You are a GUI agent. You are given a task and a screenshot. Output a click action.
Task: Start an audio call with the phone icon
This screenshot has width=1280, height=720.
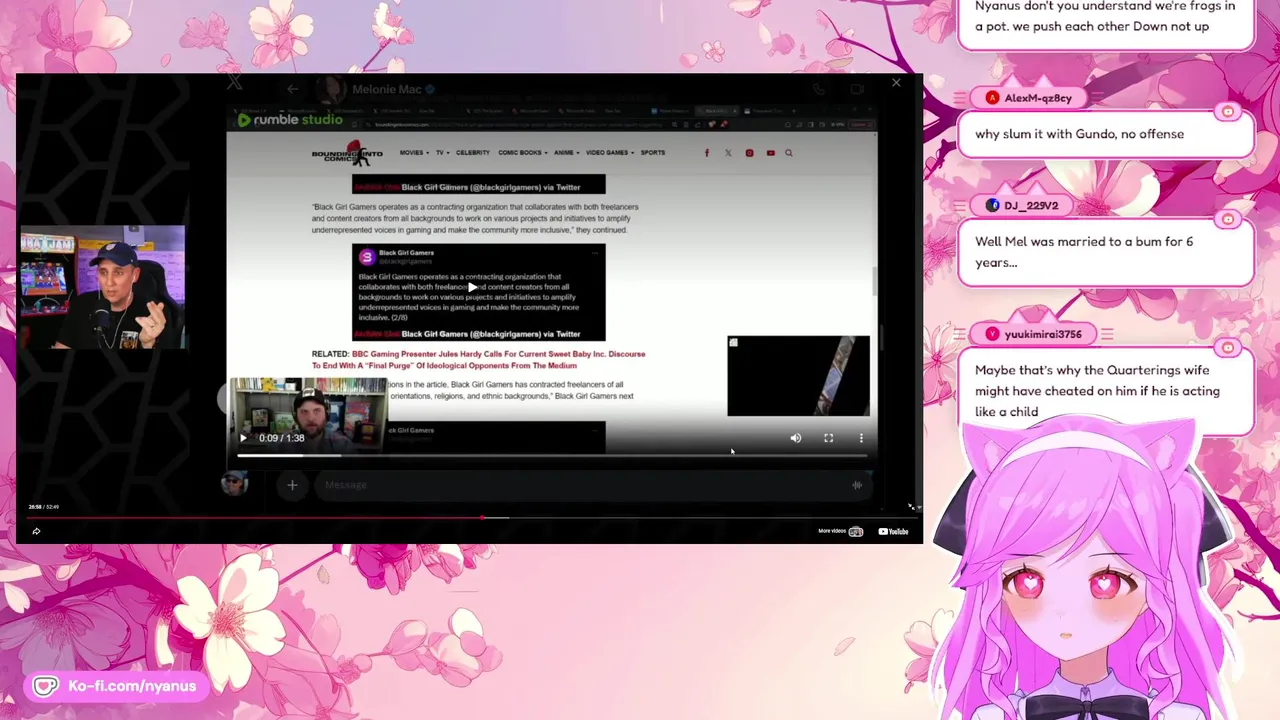coord(819,89)
